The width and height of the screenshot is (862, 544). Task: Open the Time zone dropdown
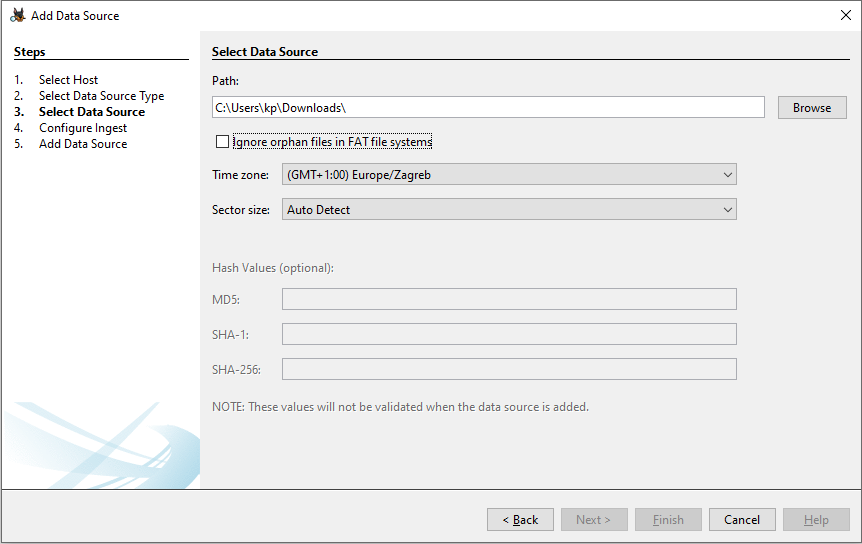click(x=509, y=175)
